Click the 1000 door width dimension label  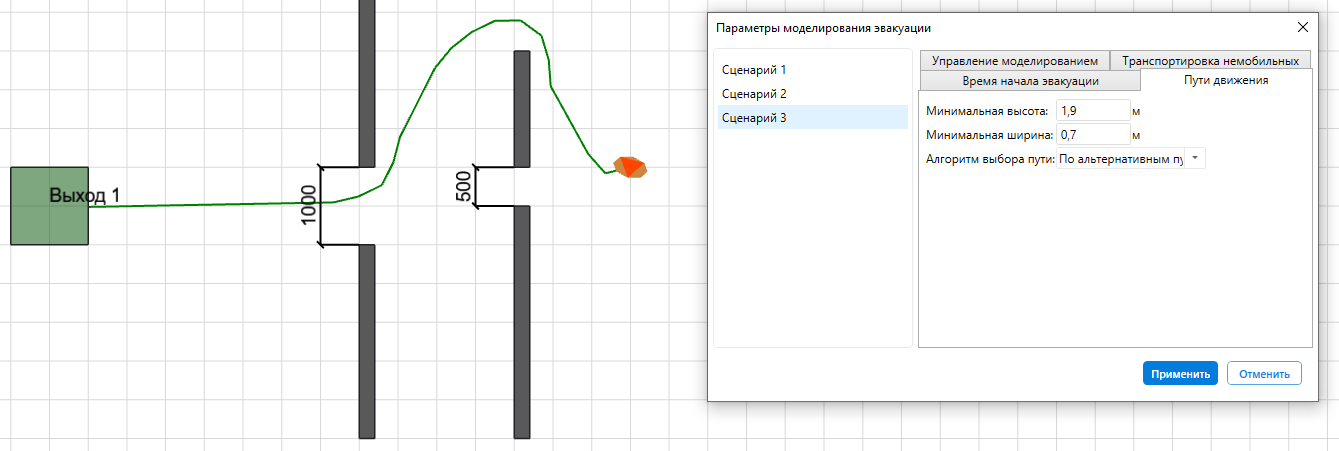[309, 205]
